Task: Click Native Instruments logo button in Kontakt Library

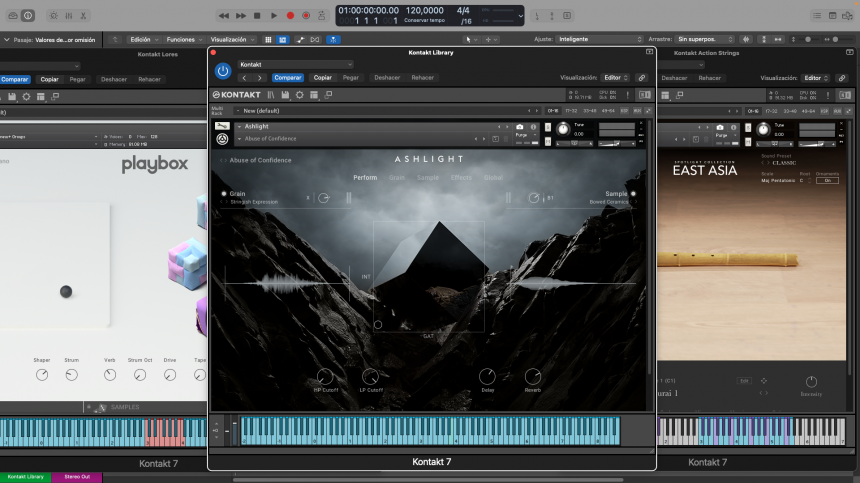Action: point(644,95)
